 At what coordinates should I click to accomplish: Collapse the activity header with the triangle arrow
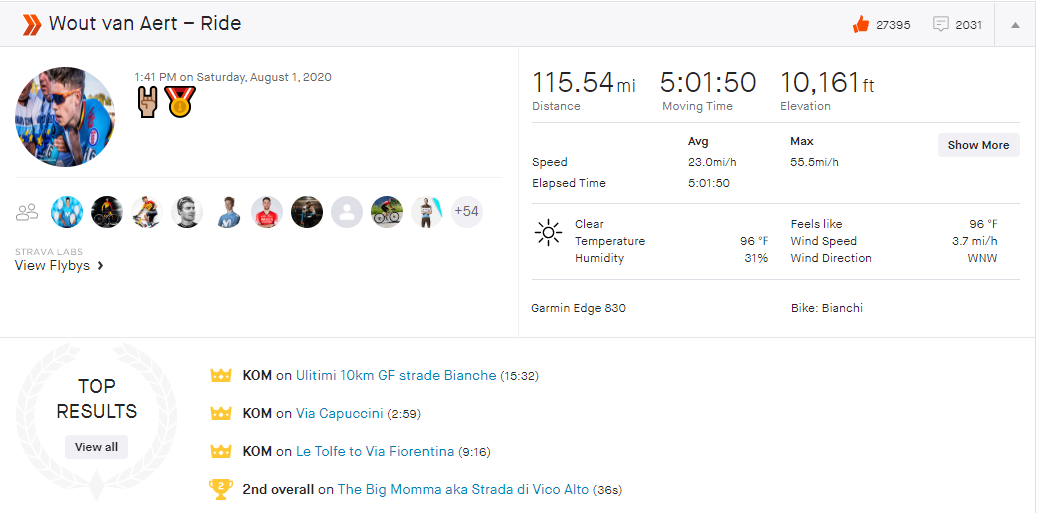point(1015,25)
